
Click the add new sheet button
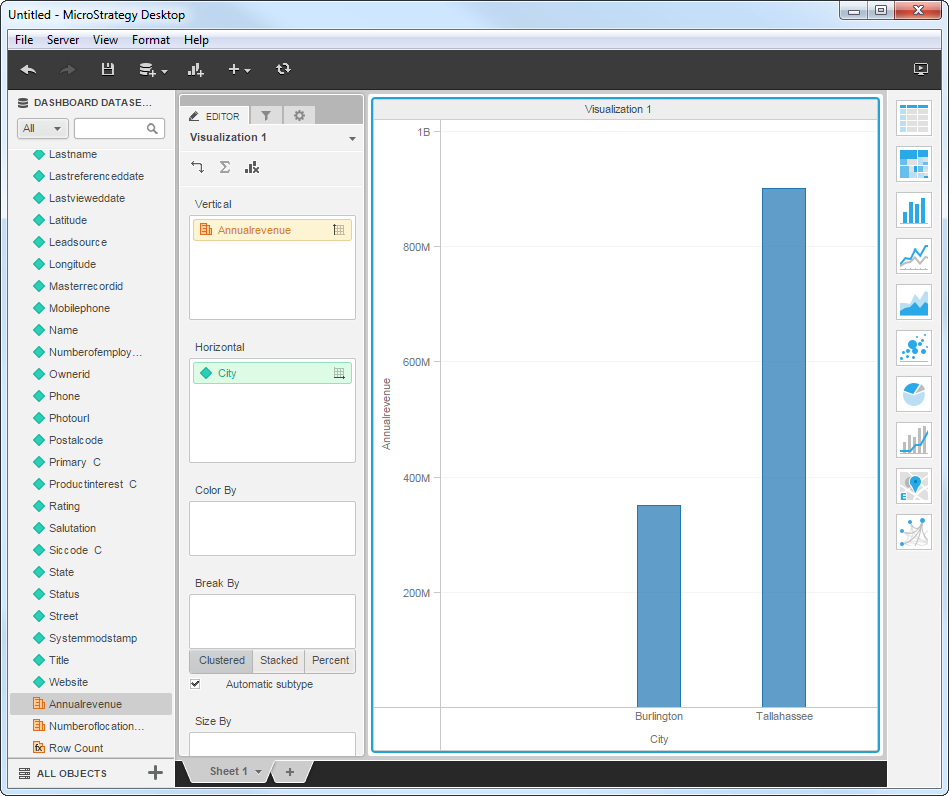[290, 772]
